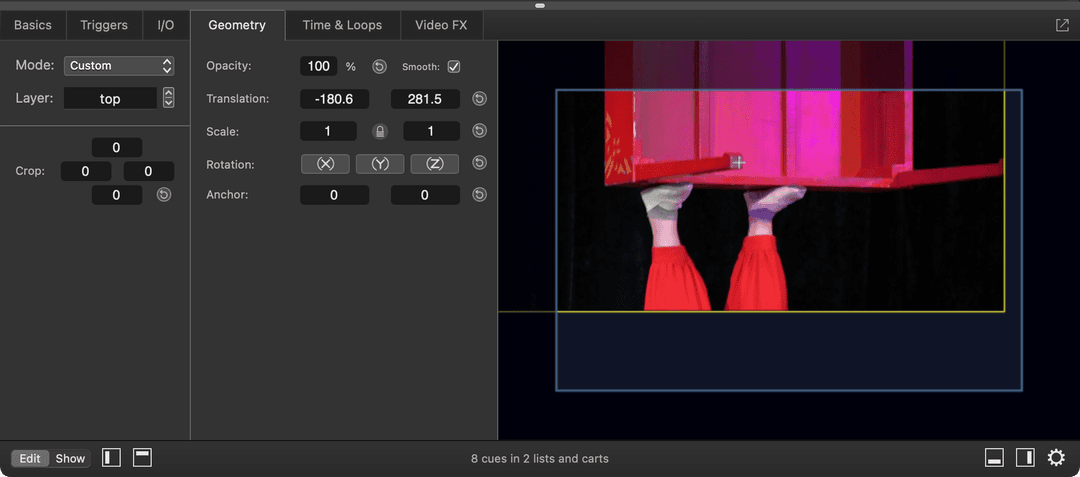This screenshot has height=477, width=1080.
Task: Switch to the Video FX tab
Action: [x=441, y=25]
